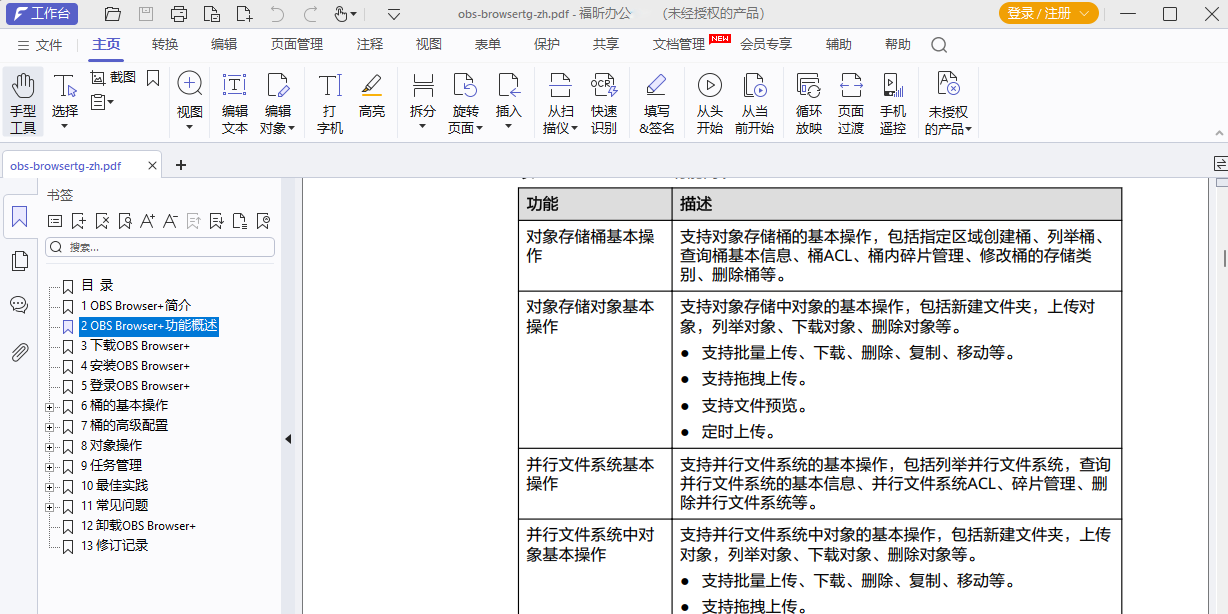This screenshot has width=1228, height=614.
Task: Click 从当前开始 play from current
Action: tap(755, 103)
